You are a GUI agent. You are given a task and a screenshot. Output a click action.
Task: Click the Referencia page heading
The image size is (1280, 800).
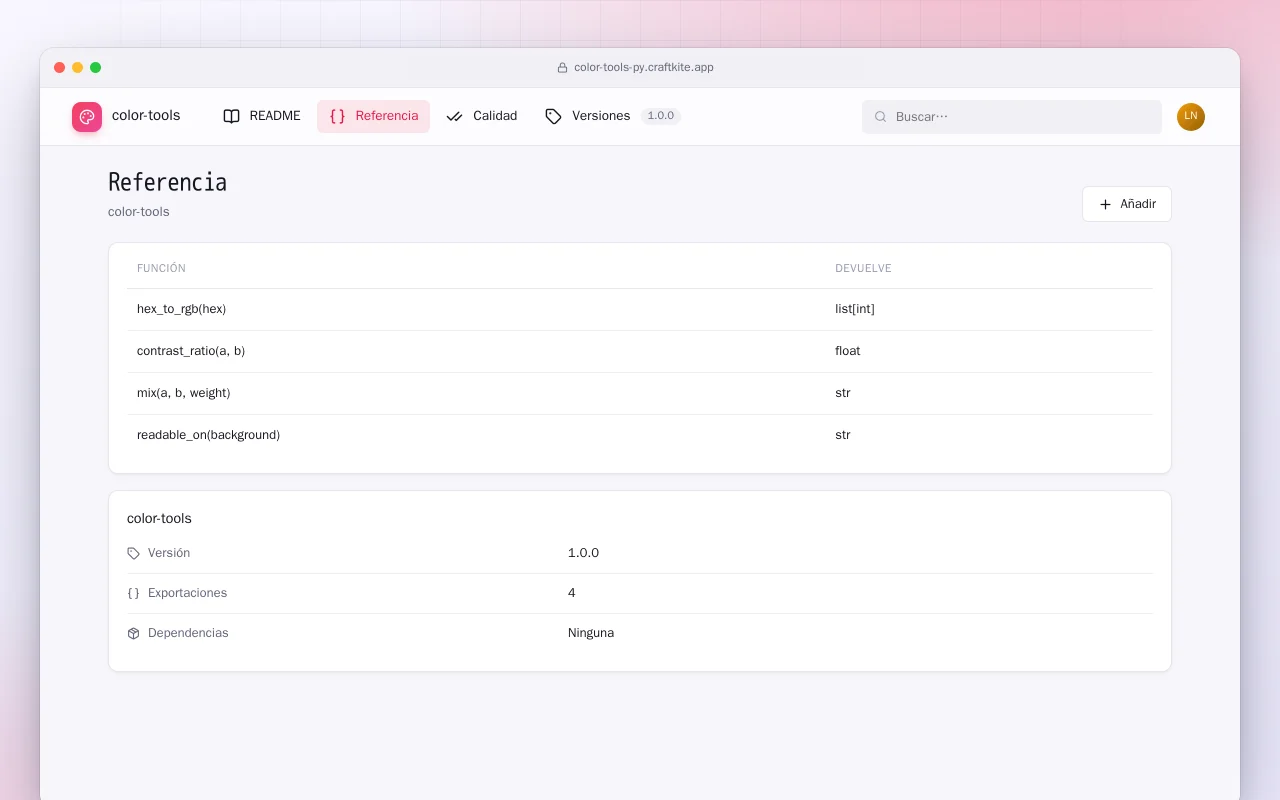(167, 183)
